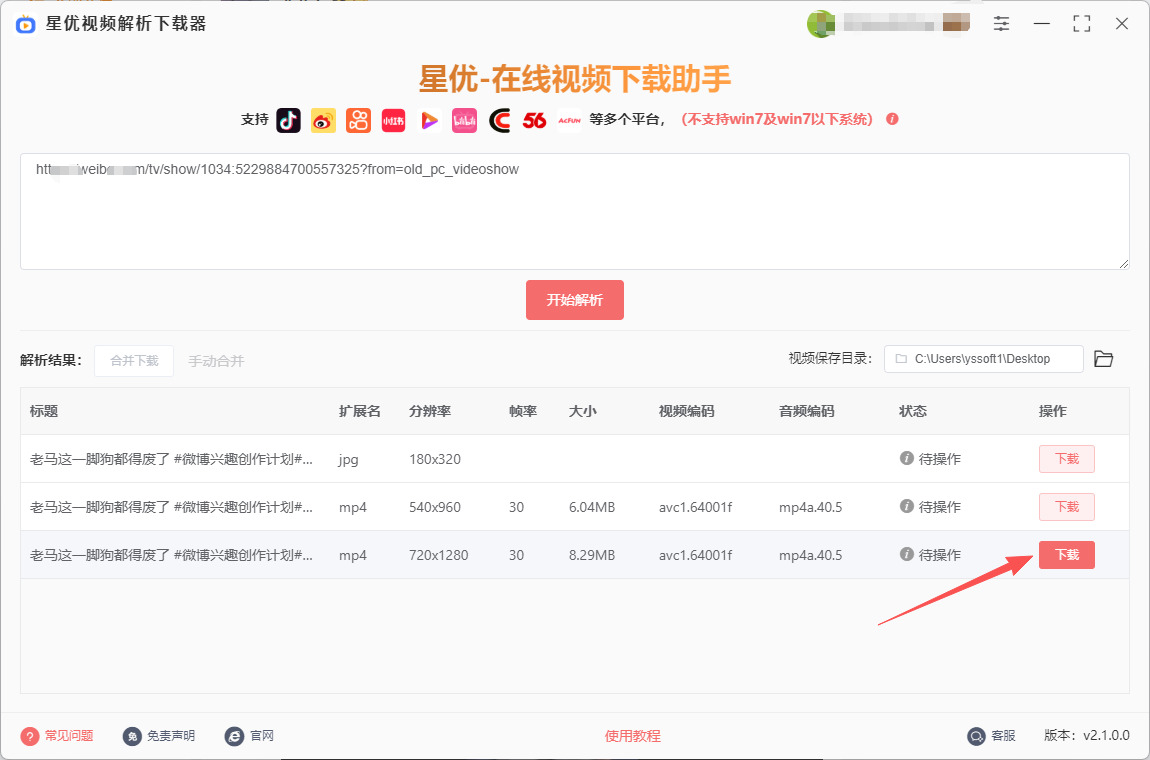Click the status info icon in jpg row
Image resolution: width=1150 pixels, height=760 pixels.
[907, 458]
